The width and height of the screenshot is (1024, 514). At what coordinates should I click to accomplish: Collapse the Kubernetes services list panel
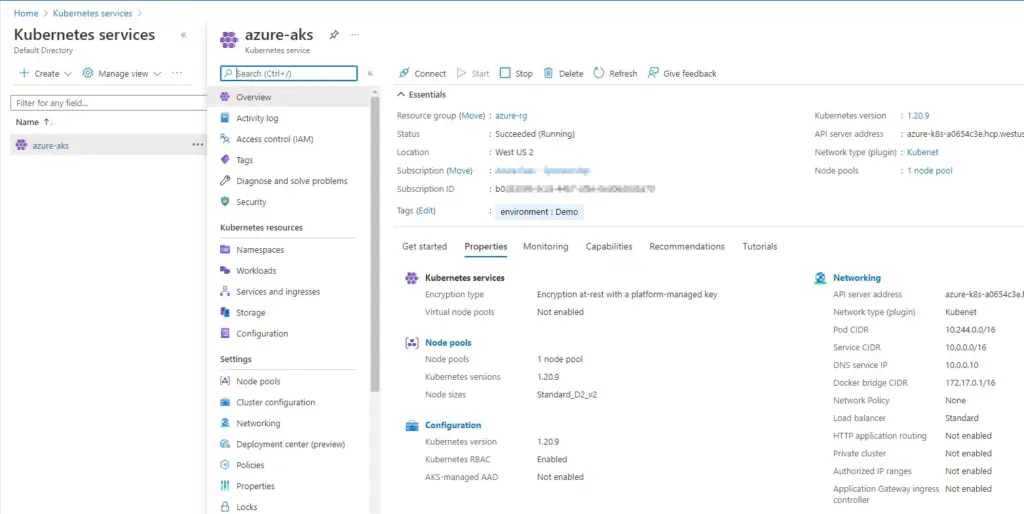[x=183, y=35]
